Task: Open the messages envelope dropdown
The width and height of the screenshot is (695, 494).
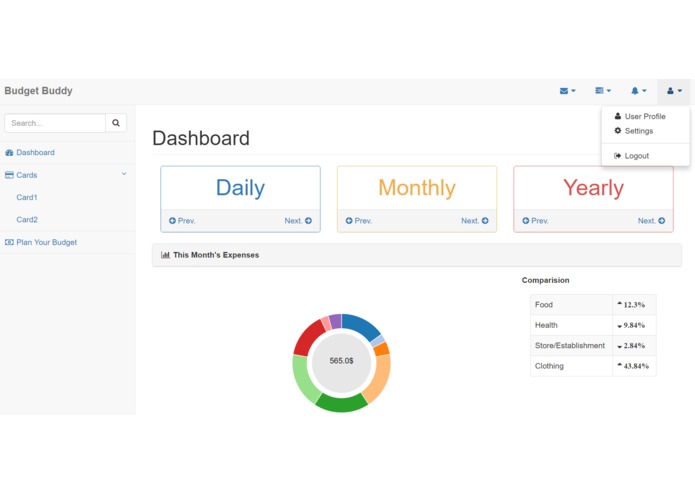Action: click(x=567, y=91)
